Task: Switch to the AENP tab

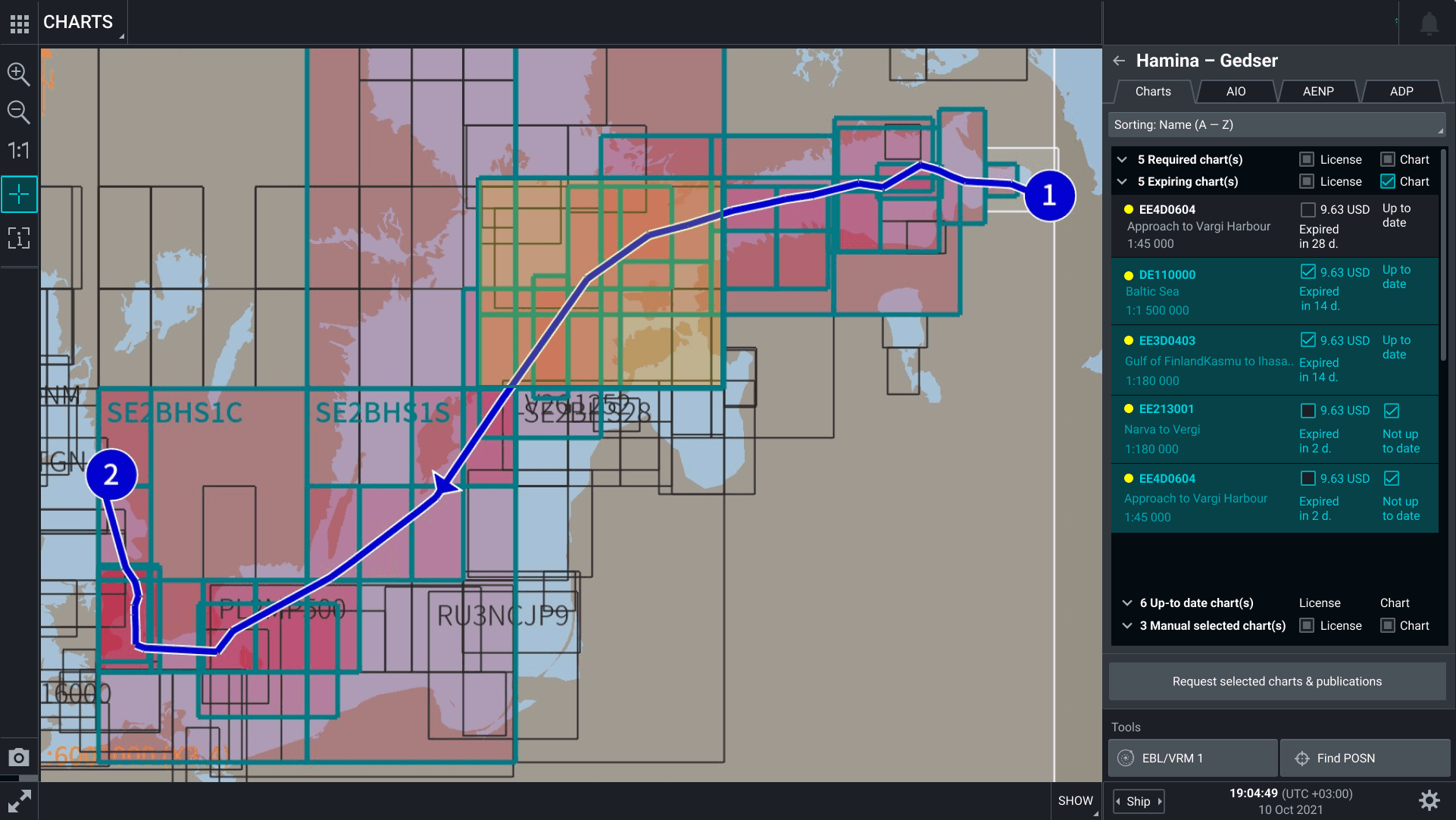Action: coord(1317,91)
